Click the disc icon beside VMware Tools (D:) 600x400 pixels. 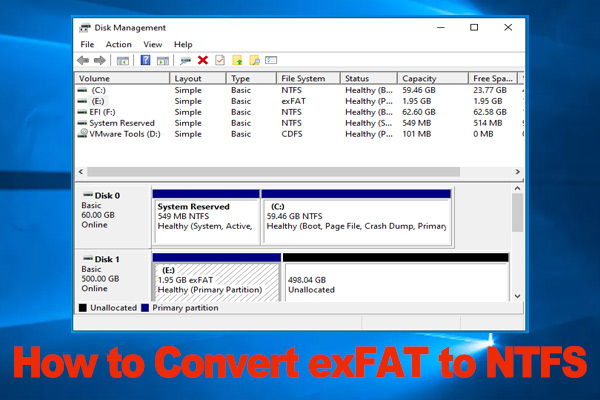tap(82, 133)
